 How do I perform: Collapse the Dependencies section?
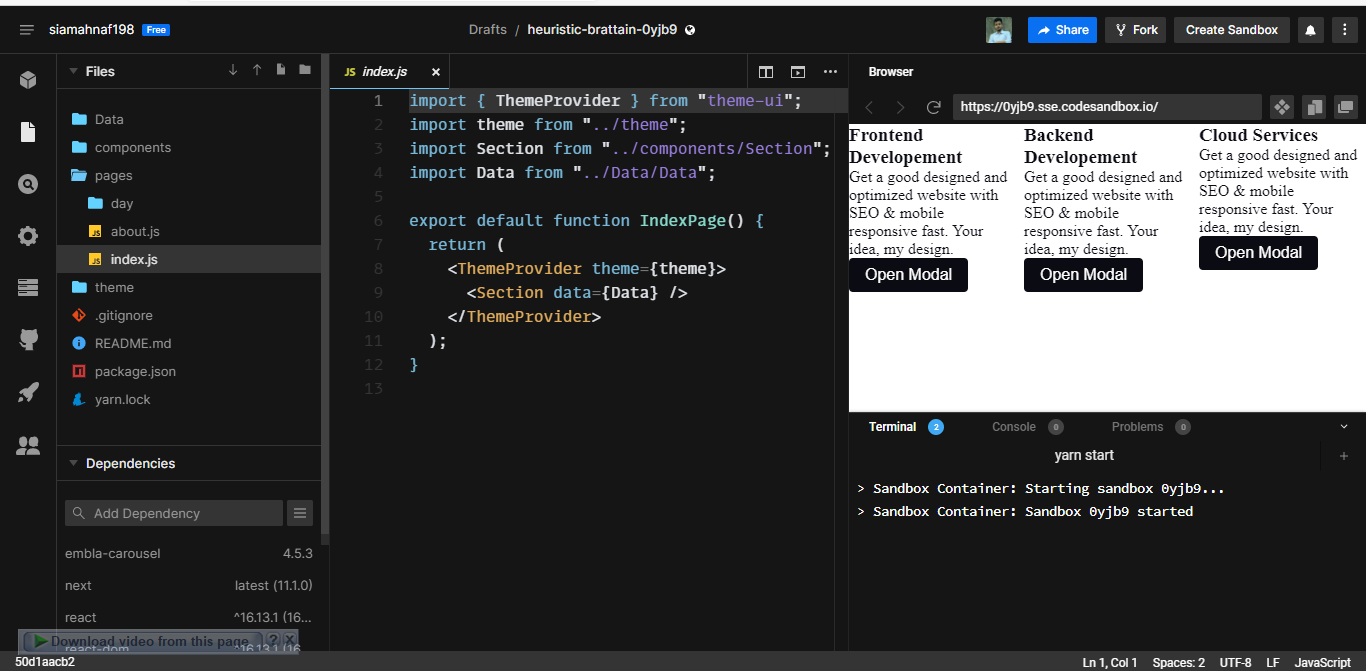pyautogui.click(x=73, y=463)
